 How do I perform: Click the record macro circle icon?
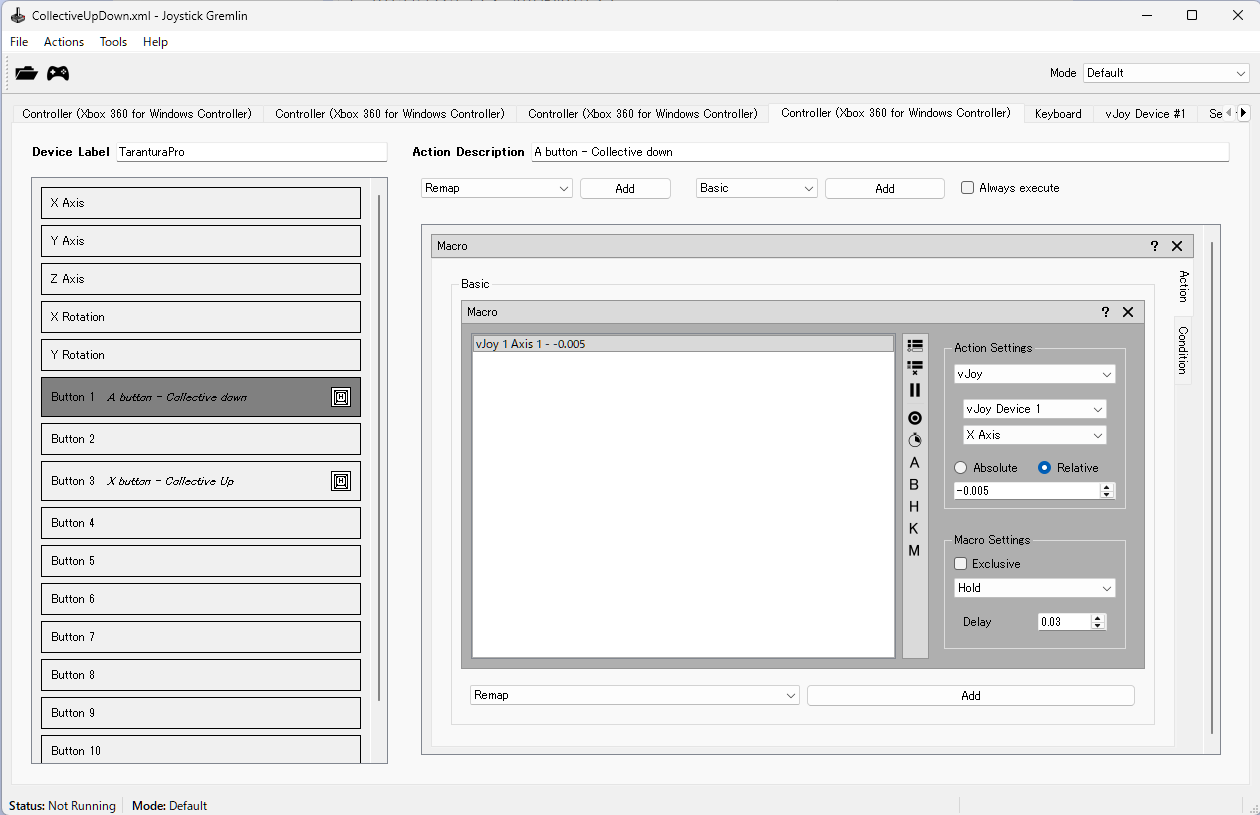click(914, 418)
